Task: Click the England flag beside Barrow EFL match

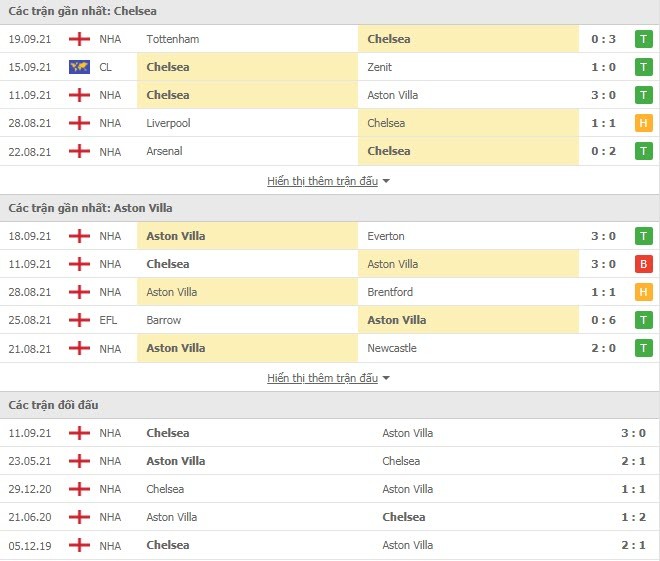Action: click(x=79, y=320)
